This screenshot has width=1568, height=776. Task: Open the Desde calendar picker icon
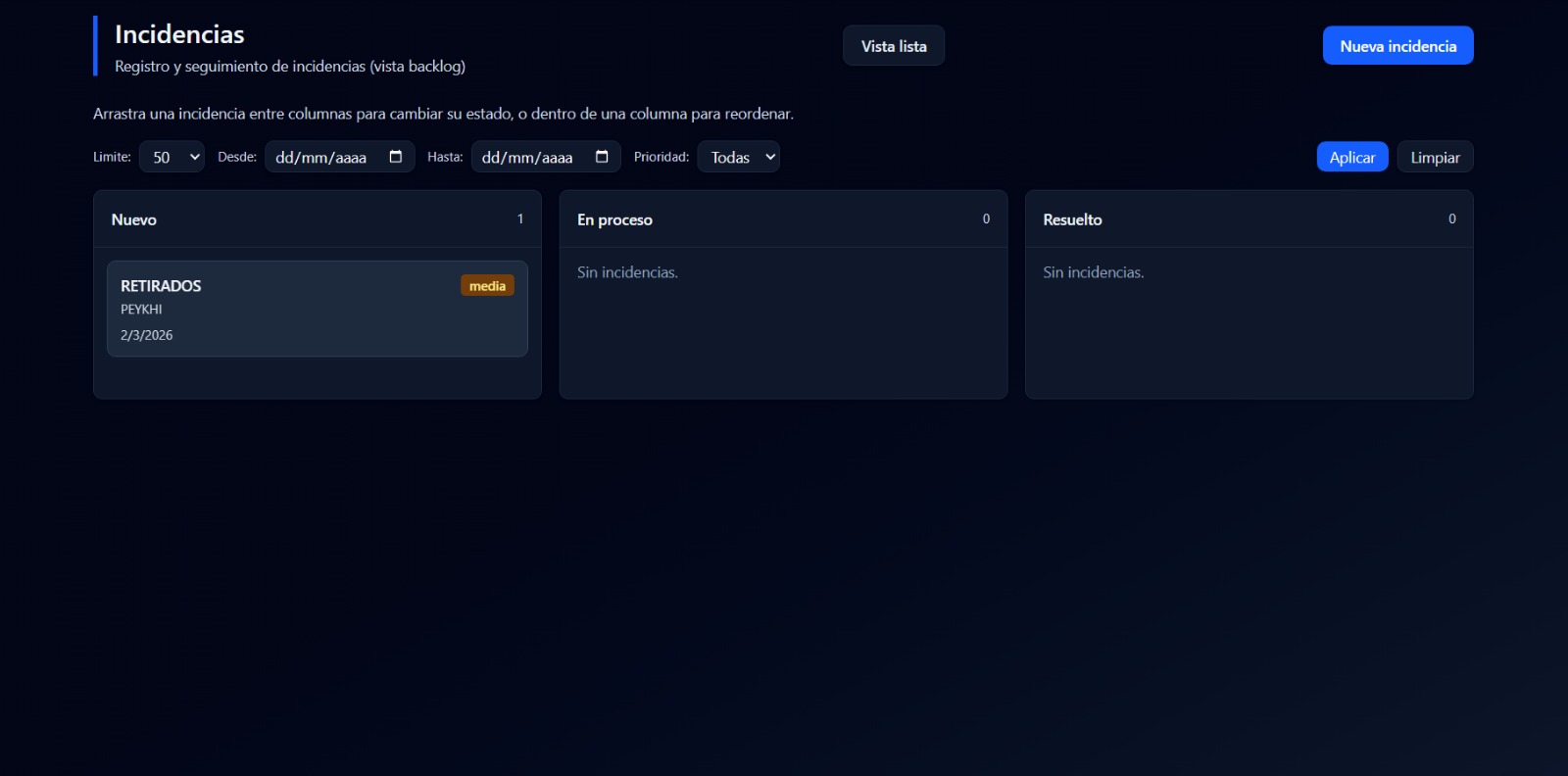396,157
